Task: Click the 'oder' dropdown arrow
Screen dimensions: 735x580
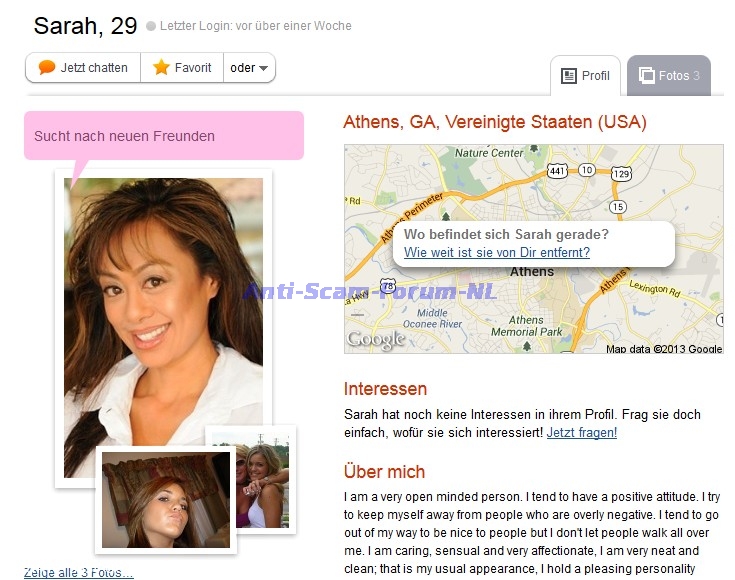Action: [x=263, y=68]
